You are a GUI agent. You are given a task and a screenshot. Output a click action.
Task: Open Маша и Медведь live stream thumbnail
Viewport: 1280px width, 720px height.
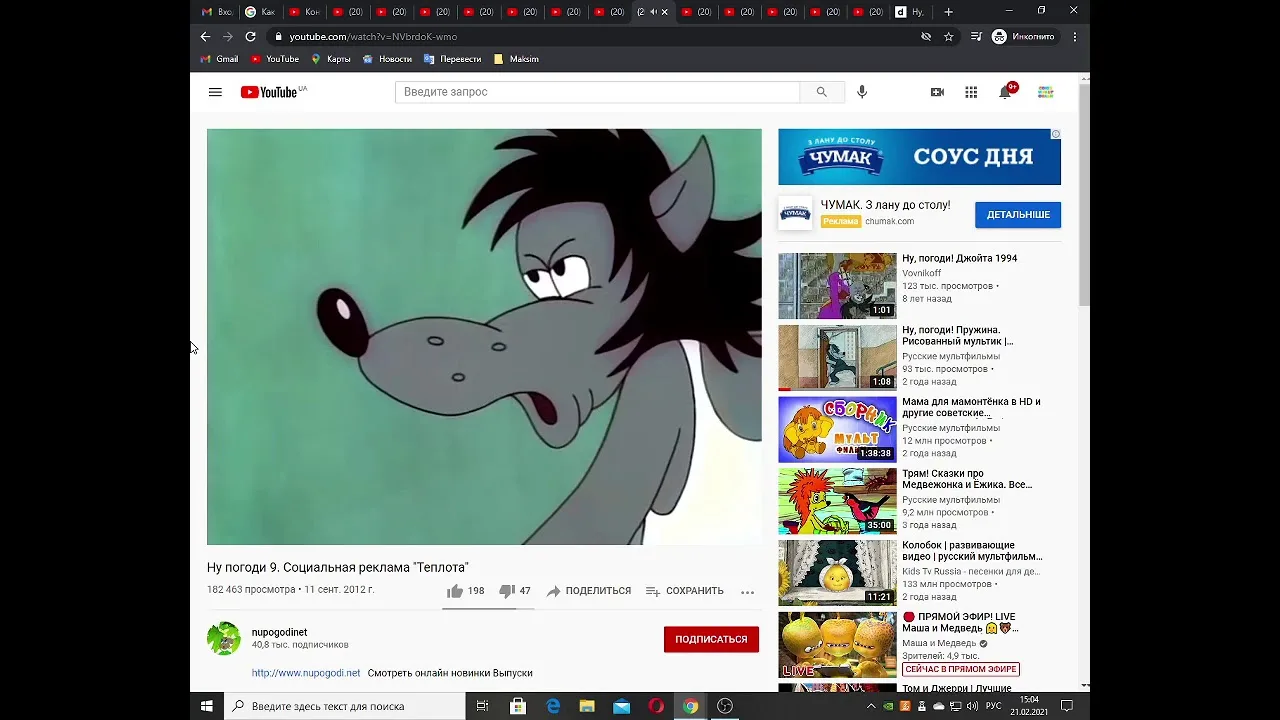coord(837,645)
